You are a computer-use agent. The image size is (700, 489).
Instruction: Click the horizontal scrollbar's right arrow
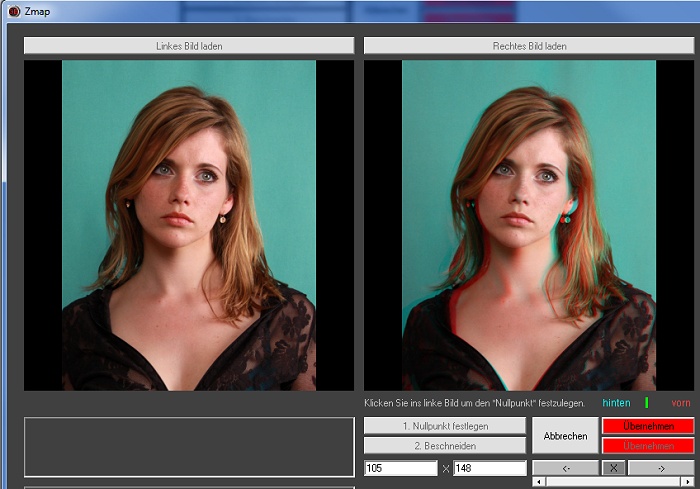pyautogui.click(x=687, y=482)
